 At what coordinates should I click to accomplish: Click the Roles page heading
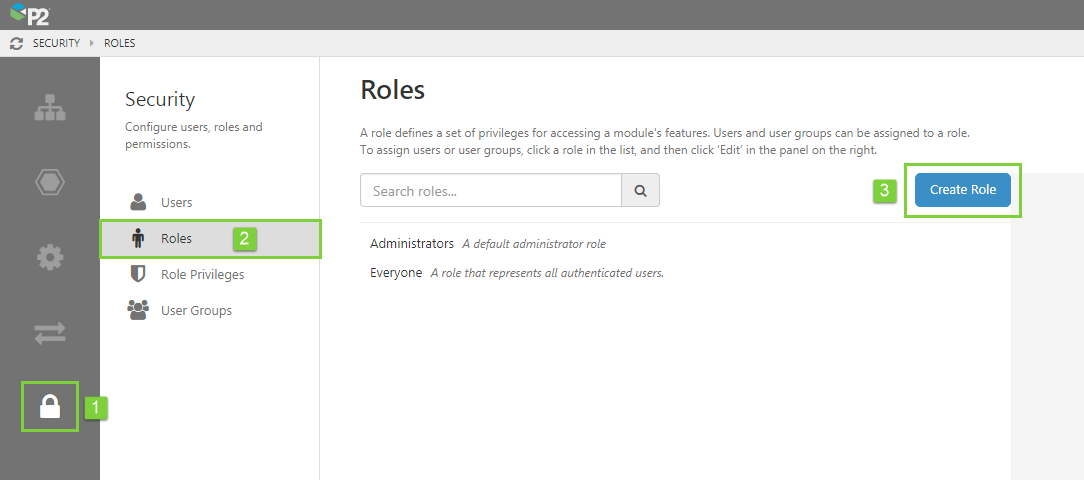click(392, 90)
